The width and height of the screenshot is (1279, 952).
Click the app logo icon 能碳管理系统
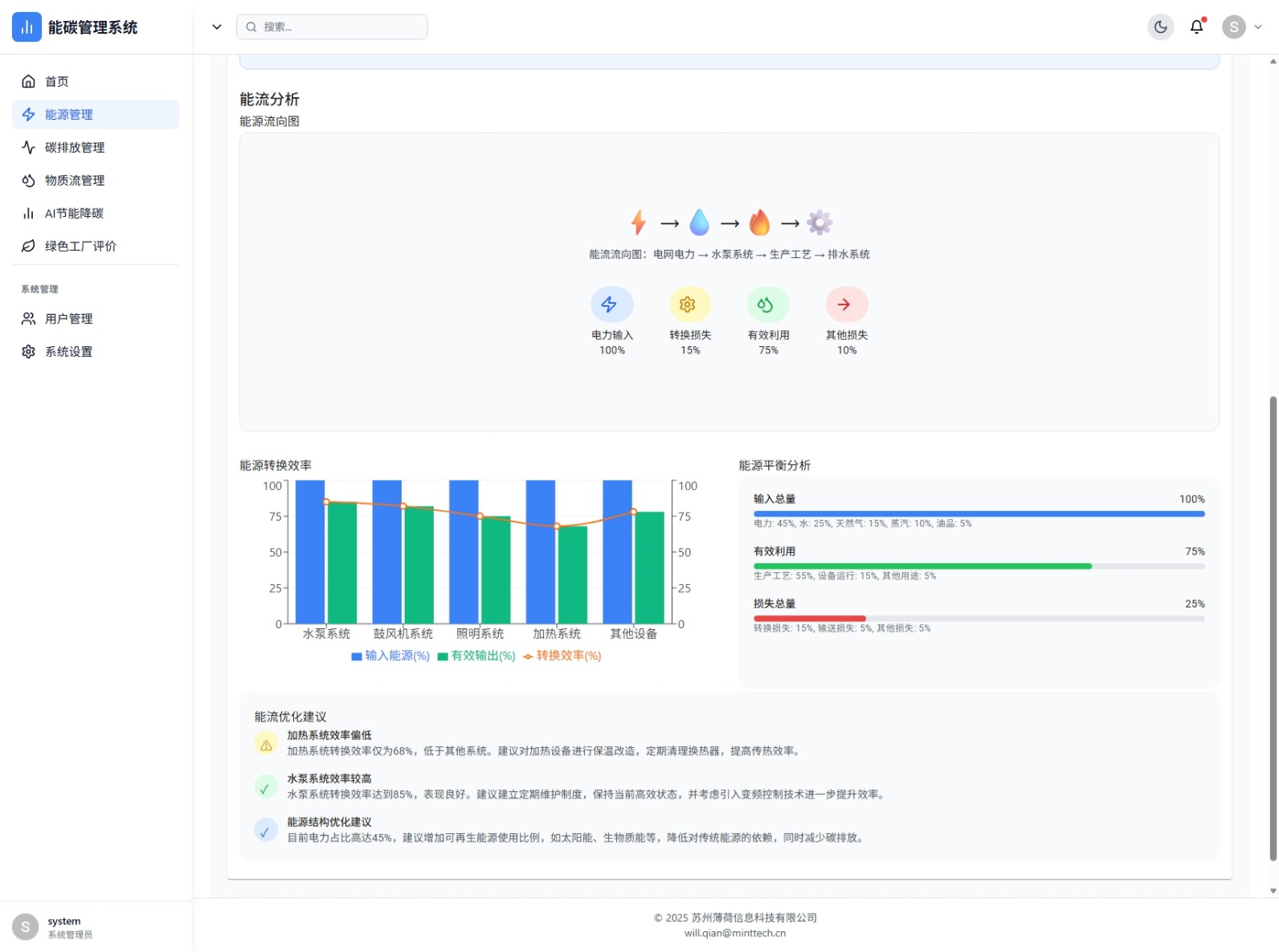pos(27,27)
